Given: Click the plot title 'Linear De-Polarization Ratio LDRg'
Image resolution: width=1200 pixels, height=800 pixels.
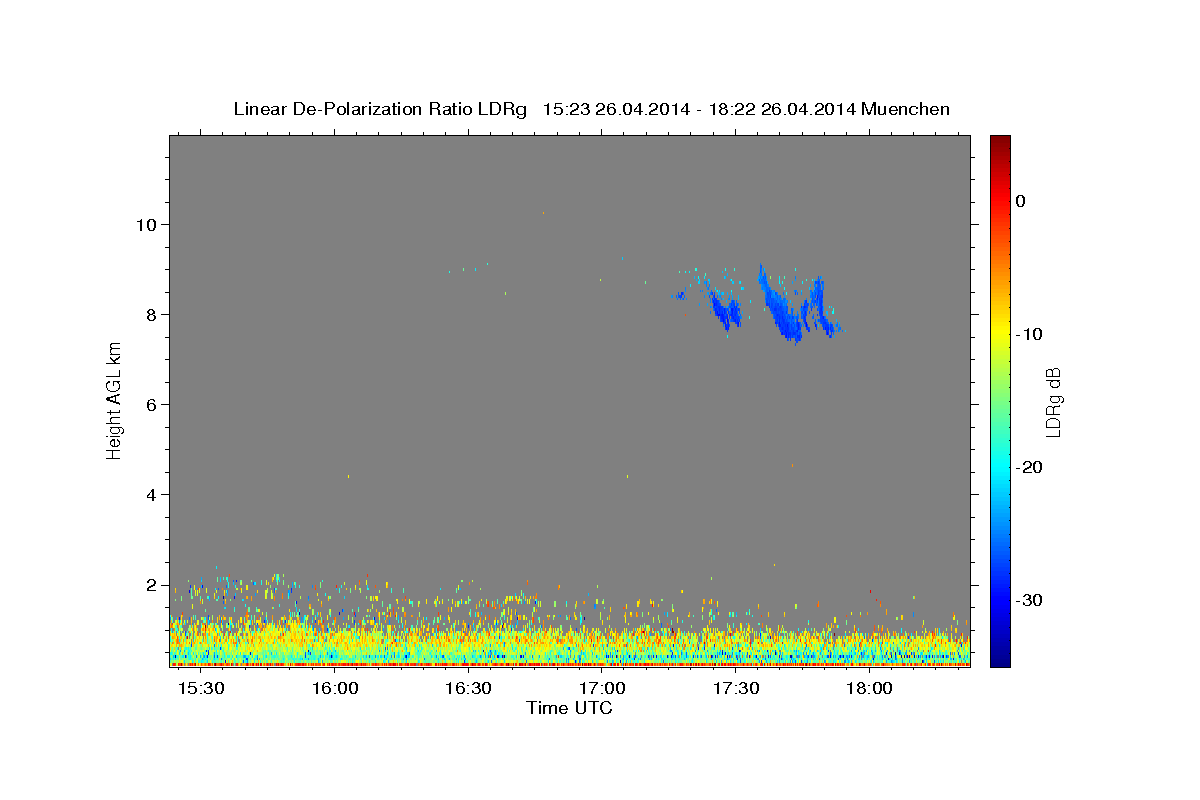Looking at the screenshot, I should tap(380, 109).
